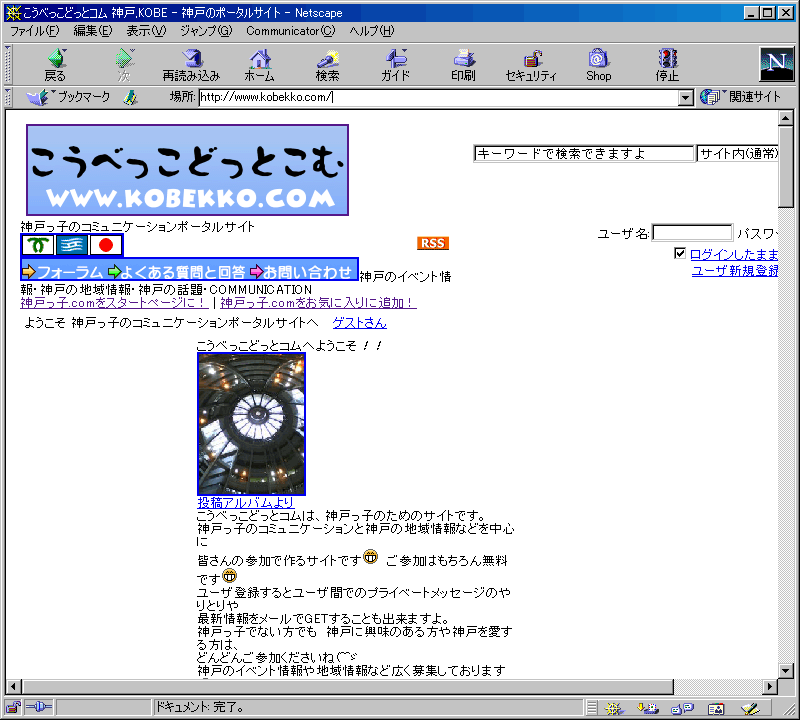Click the Japan red-circle flag icon

pyautogui.click(x=106, y=245)
